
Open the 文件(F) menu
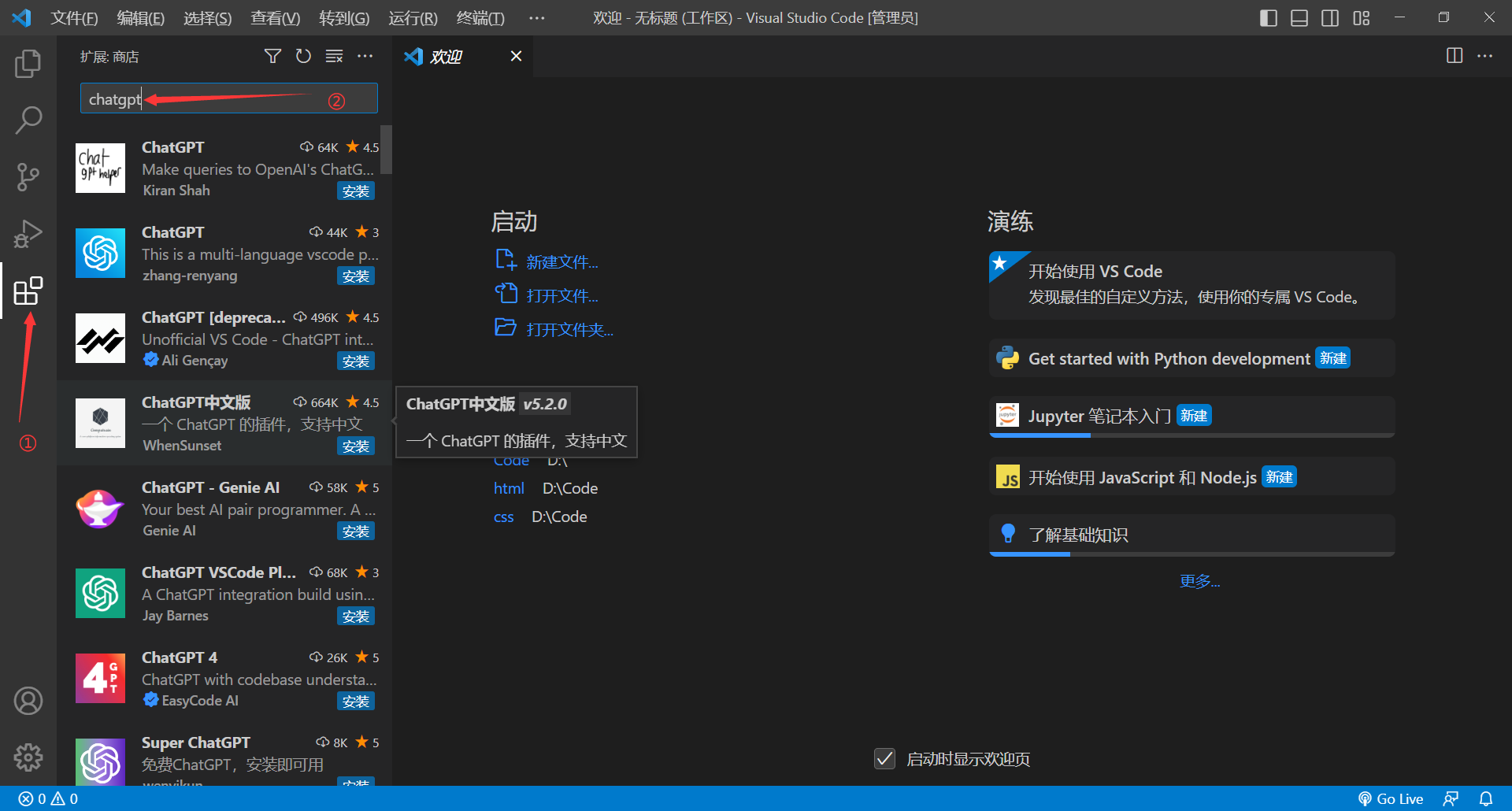tap(74, 17)
